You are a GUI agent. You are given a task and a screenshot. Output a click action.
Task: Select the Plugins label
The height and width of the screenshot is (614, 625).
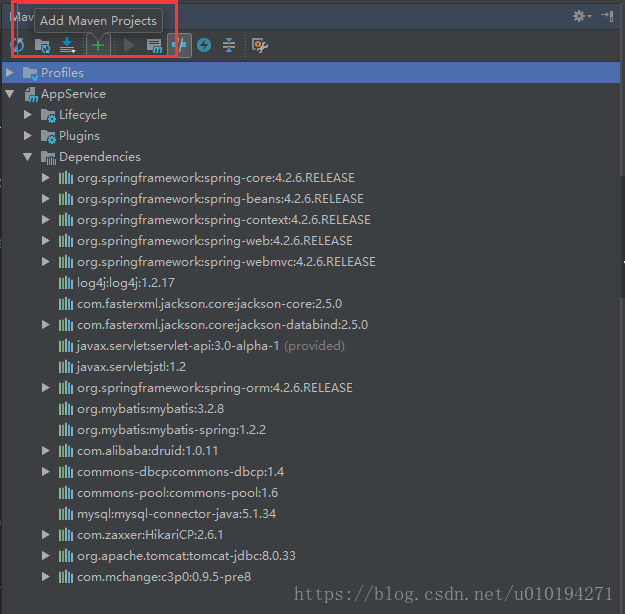tap(79, 136)
